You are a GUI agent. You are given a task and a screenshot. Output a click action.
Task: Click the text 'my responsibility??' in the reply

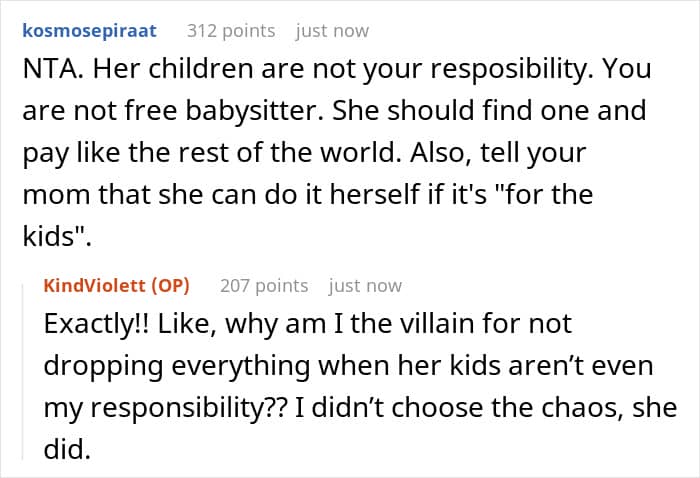pos(166,408)
